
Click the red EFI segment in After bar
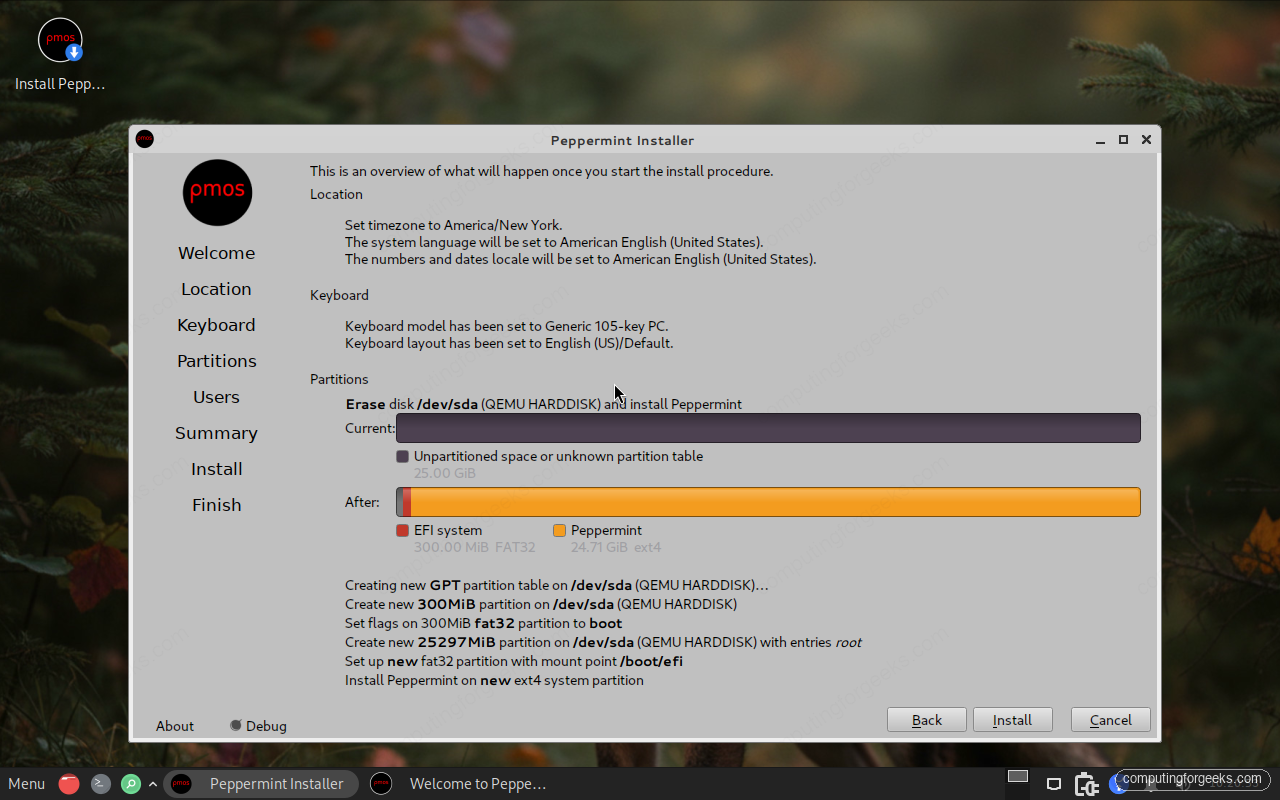[x=407, y=502]
